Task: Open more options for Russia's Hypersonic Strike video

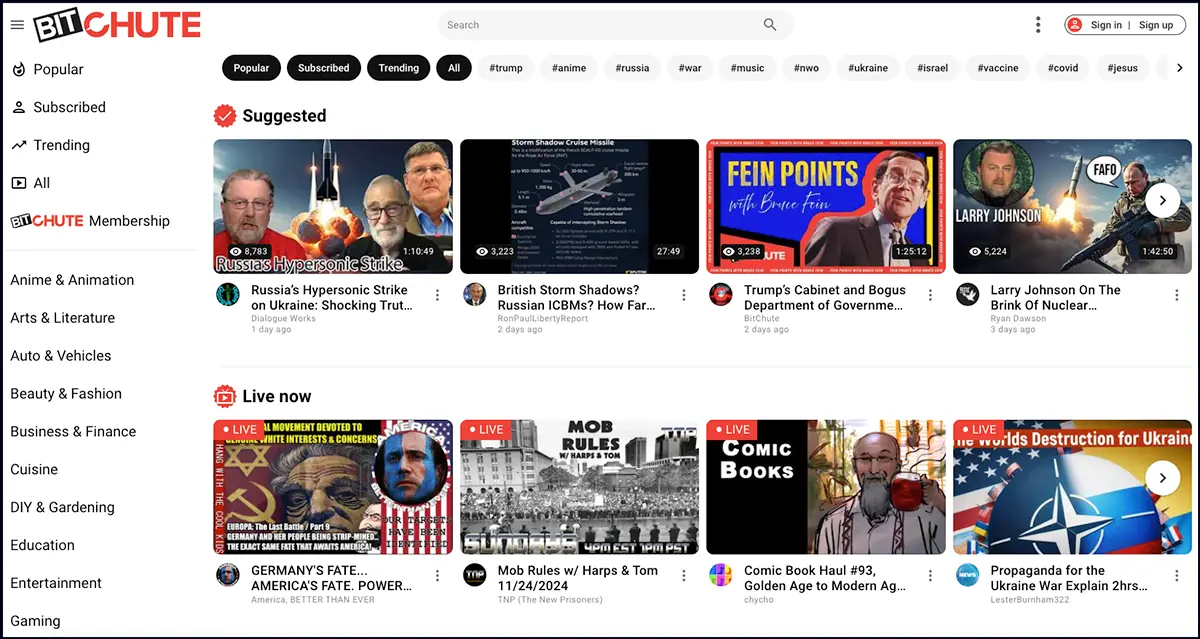Action: click(437, 295)
